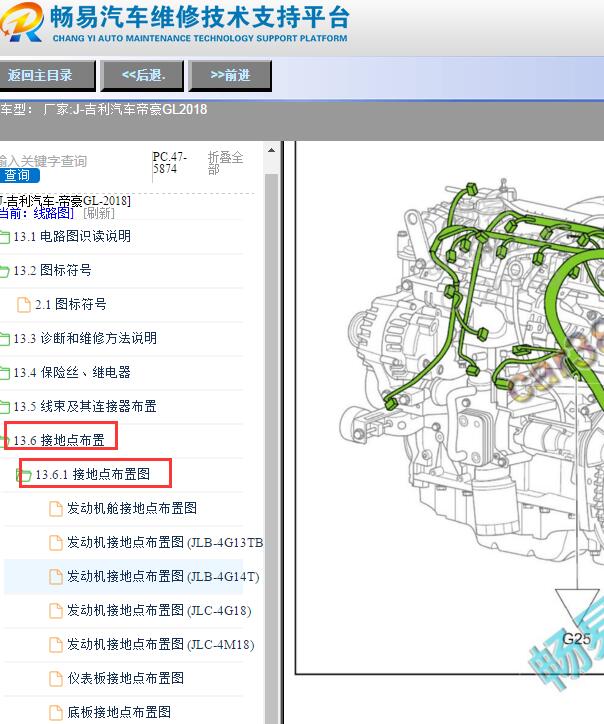
Task: Click the 返回主目录 button
Action: coord(47,75)
